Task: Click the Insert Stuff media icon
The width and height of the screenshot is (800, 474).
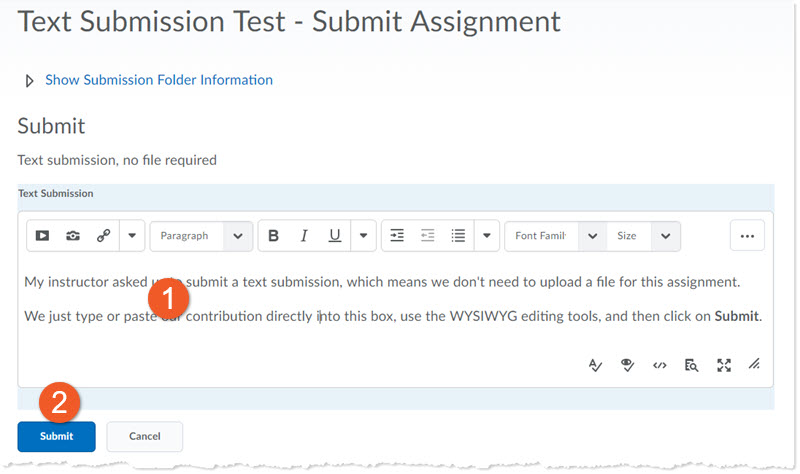Action: (x=42, y=236)
